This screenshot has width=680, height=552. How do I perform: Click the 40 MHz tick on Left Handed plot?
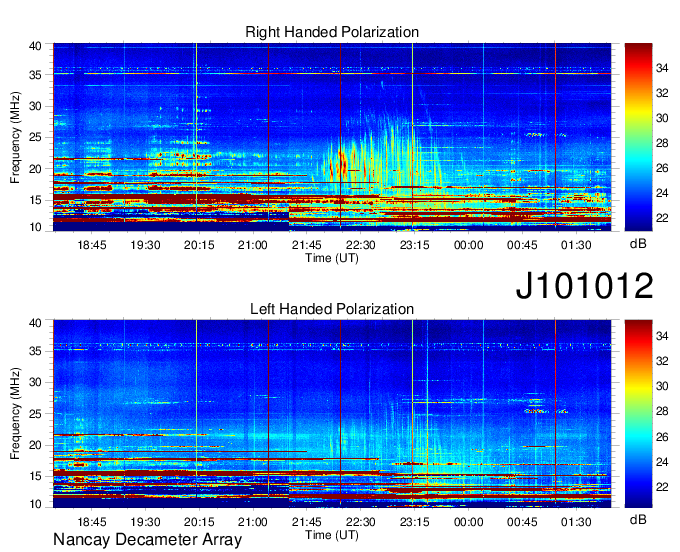click(35, 323)
